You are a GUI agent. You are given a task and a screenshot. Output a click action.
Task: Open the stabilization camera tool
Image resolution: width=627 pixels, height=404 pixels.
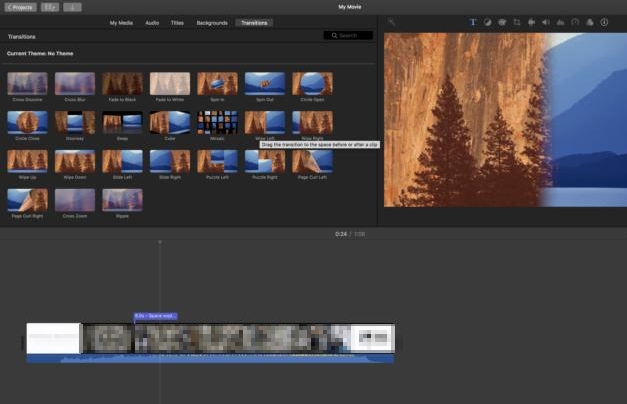pyautogui.click(x=531, y=22)
